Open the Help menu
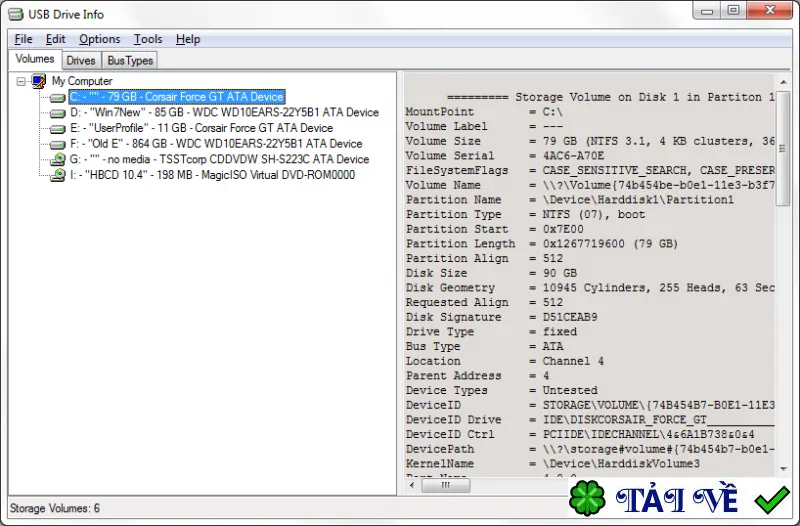This screenshot has height=526, width=800. (x=188, y=39)
